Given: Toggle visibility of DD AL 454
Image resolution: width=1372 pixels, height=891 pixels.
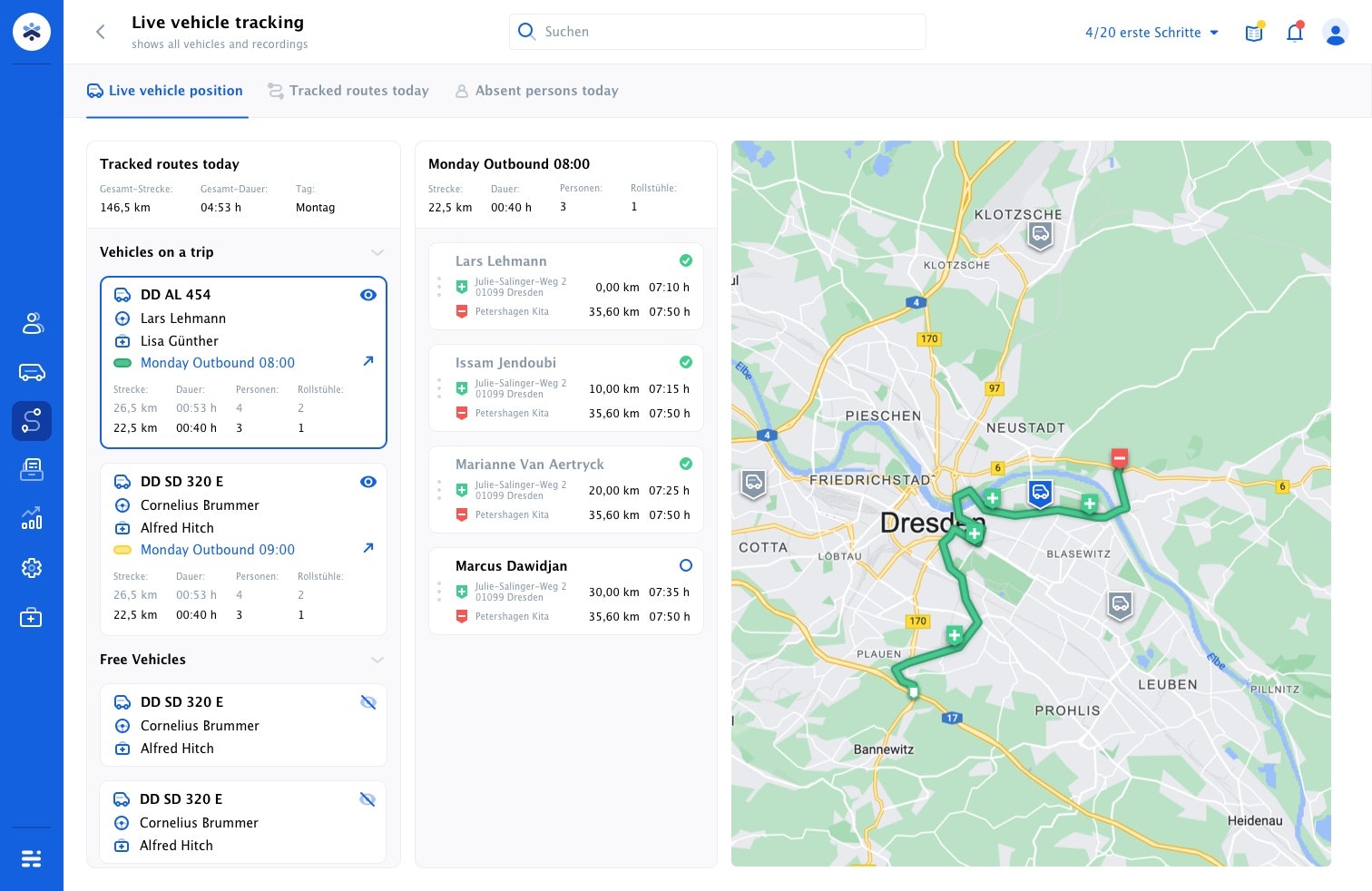Looking at the screenshot, I should point(368,295).
